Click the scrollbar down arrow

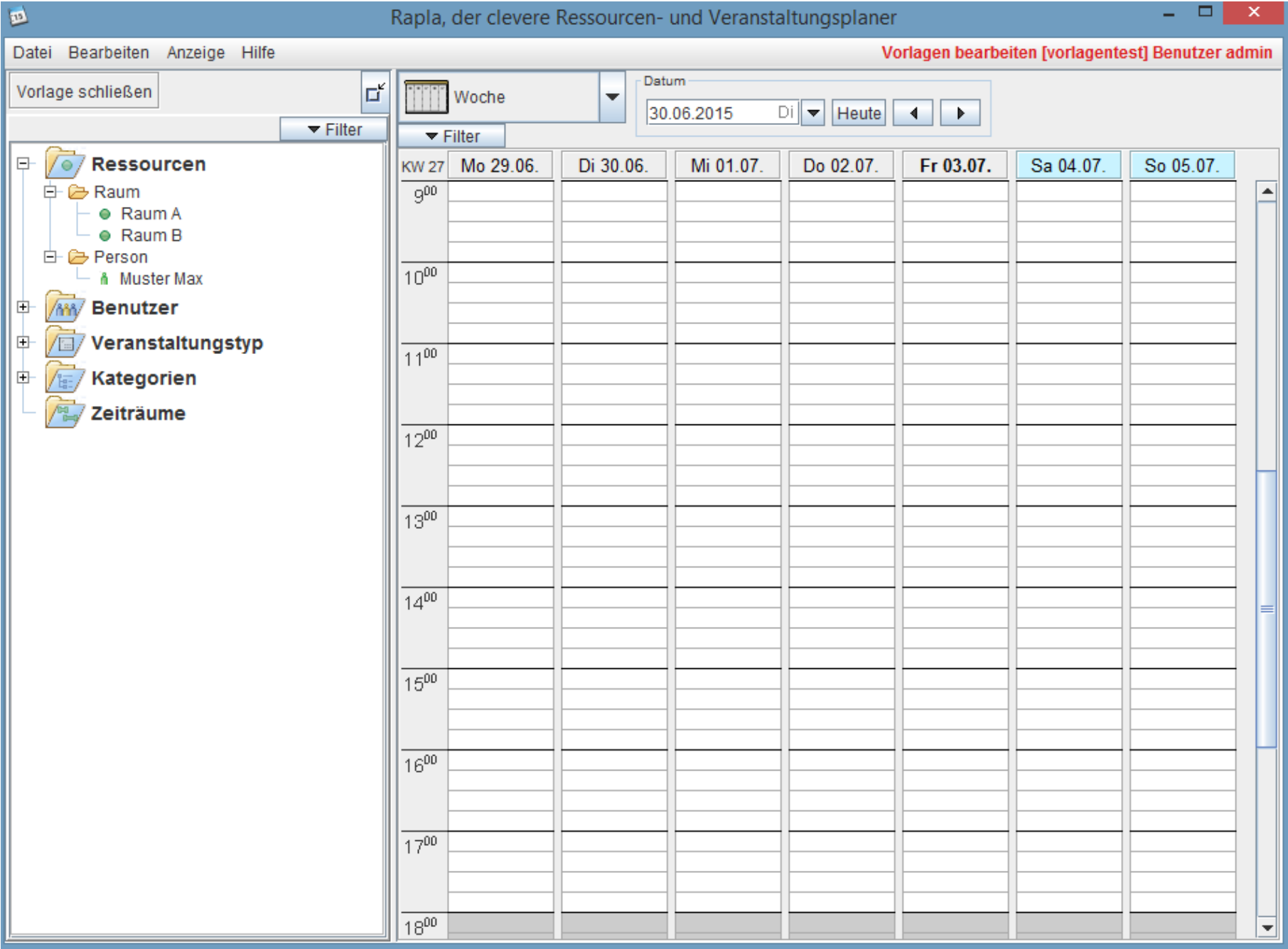pos(1267,927)
